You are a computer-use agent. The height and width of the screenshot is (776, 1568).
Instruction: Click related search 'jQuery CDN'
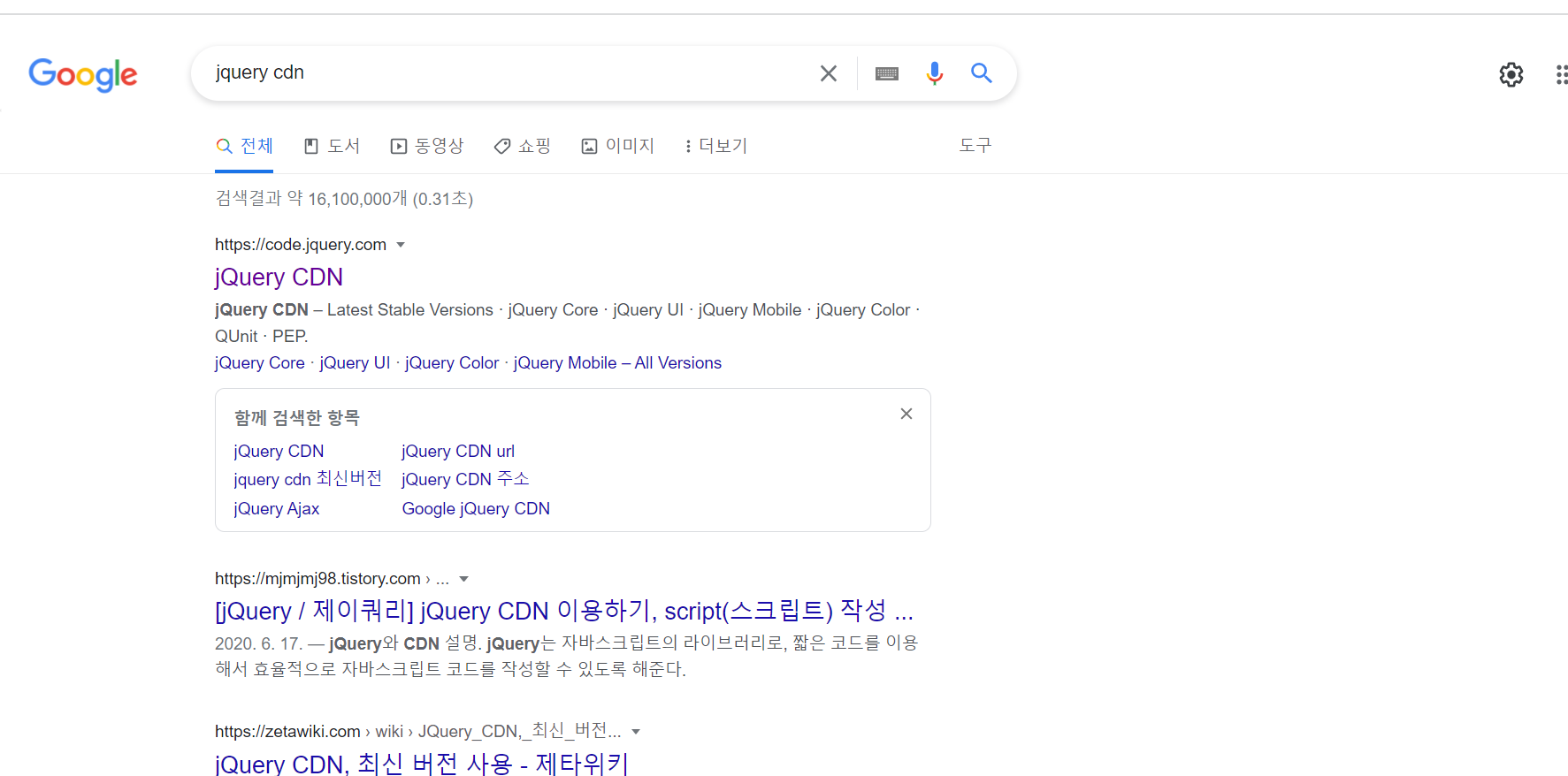279,452
